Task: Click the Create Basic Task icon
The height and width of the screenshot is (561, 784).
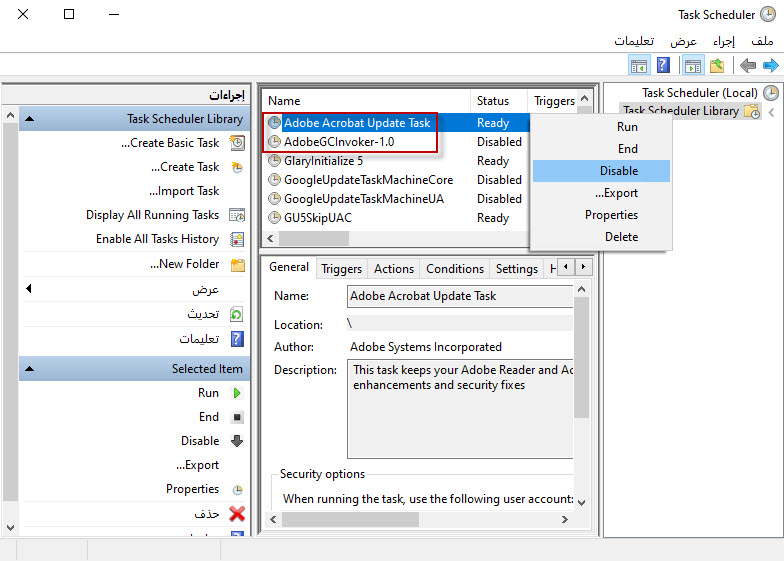Action: click(x=237, y=143)
